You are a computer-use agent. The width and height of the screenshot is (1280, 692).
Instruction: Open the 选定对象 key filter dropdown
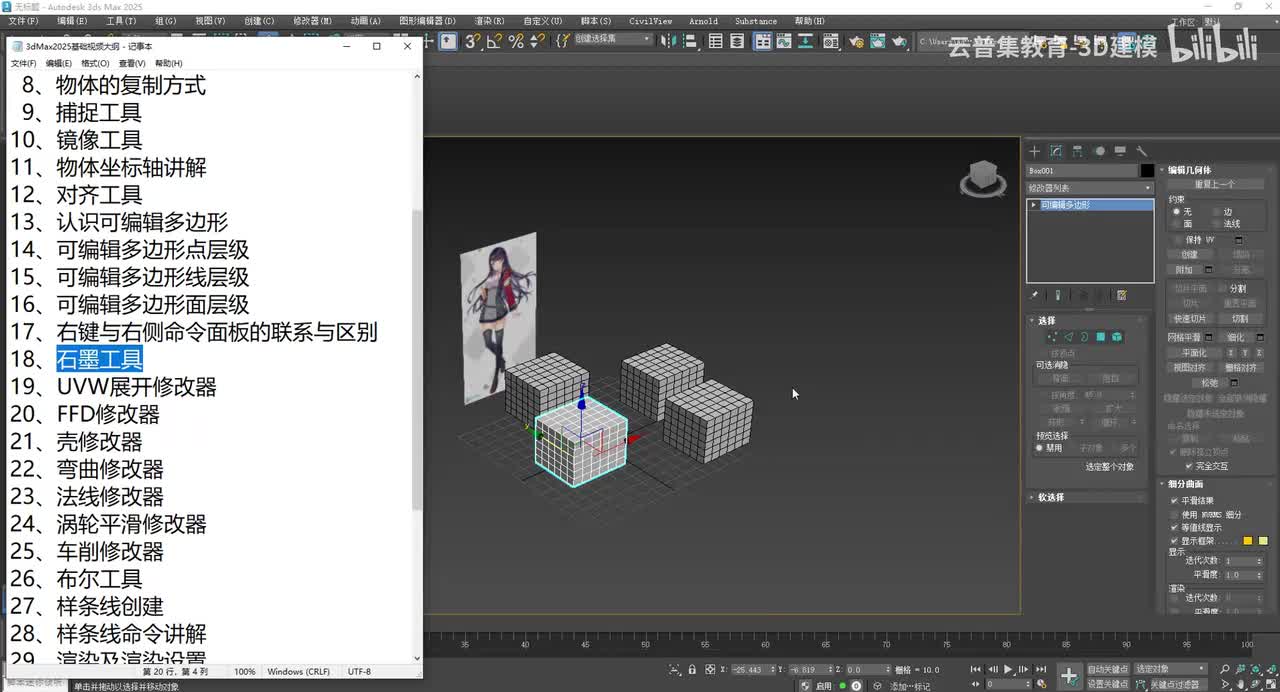click(1170, 669)
